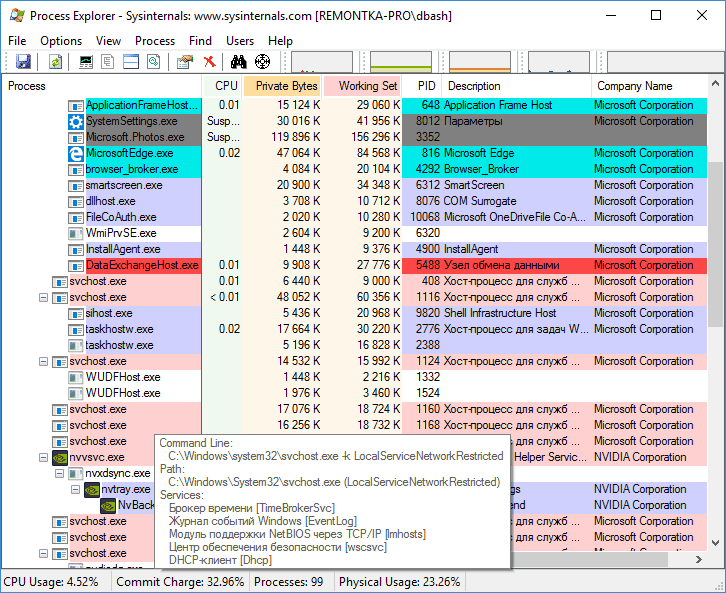Click the vertical scrollbar down arrow
This screenshot has height=593, width=726.
715,543
